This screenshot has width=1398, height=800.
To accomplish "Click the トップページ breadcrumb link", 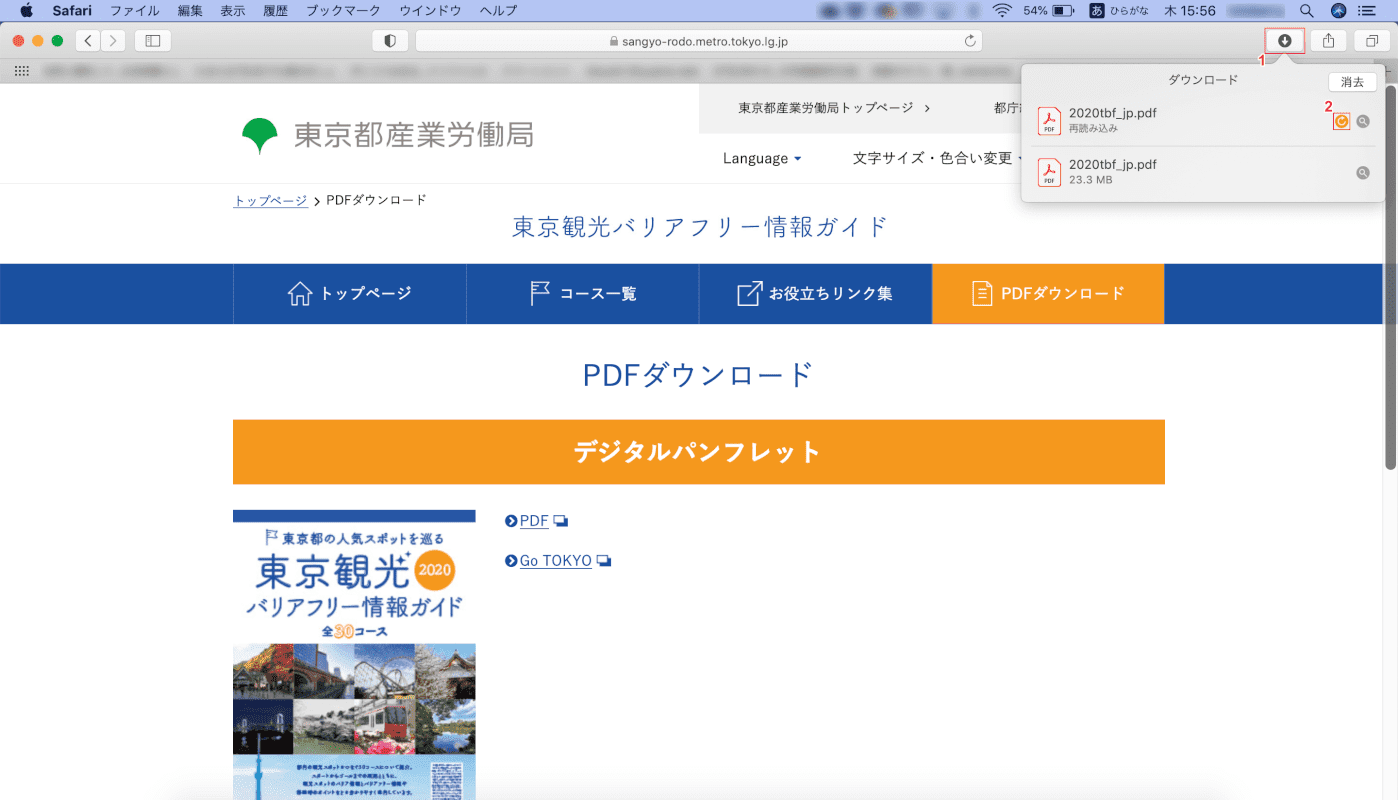I will point(270,200).
